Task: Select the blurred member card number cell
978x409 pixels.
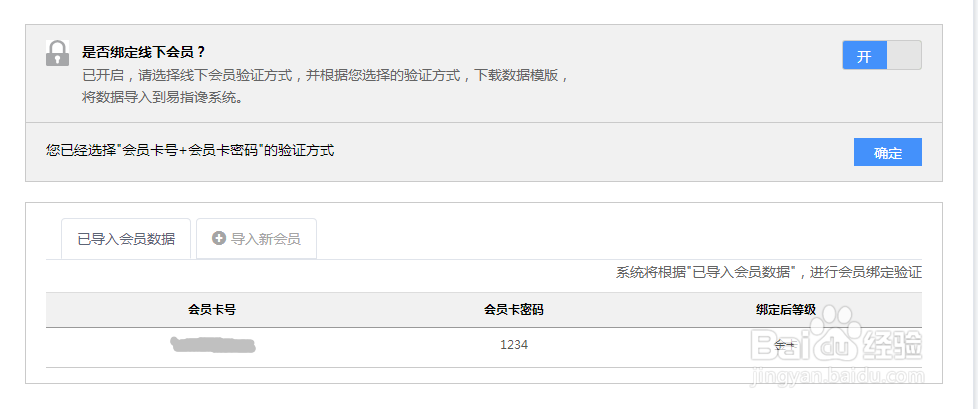Action: (212, 346)
